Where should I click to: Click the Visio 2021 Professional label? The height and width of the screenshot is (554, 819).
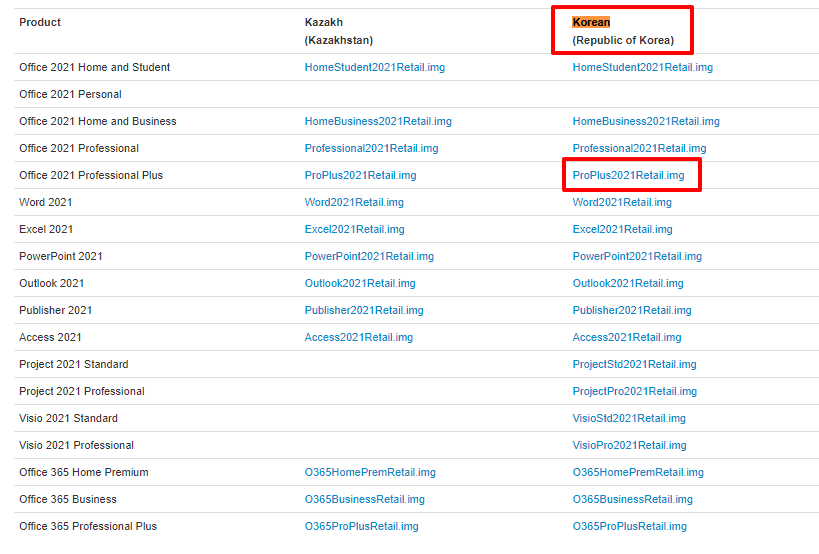76,445
